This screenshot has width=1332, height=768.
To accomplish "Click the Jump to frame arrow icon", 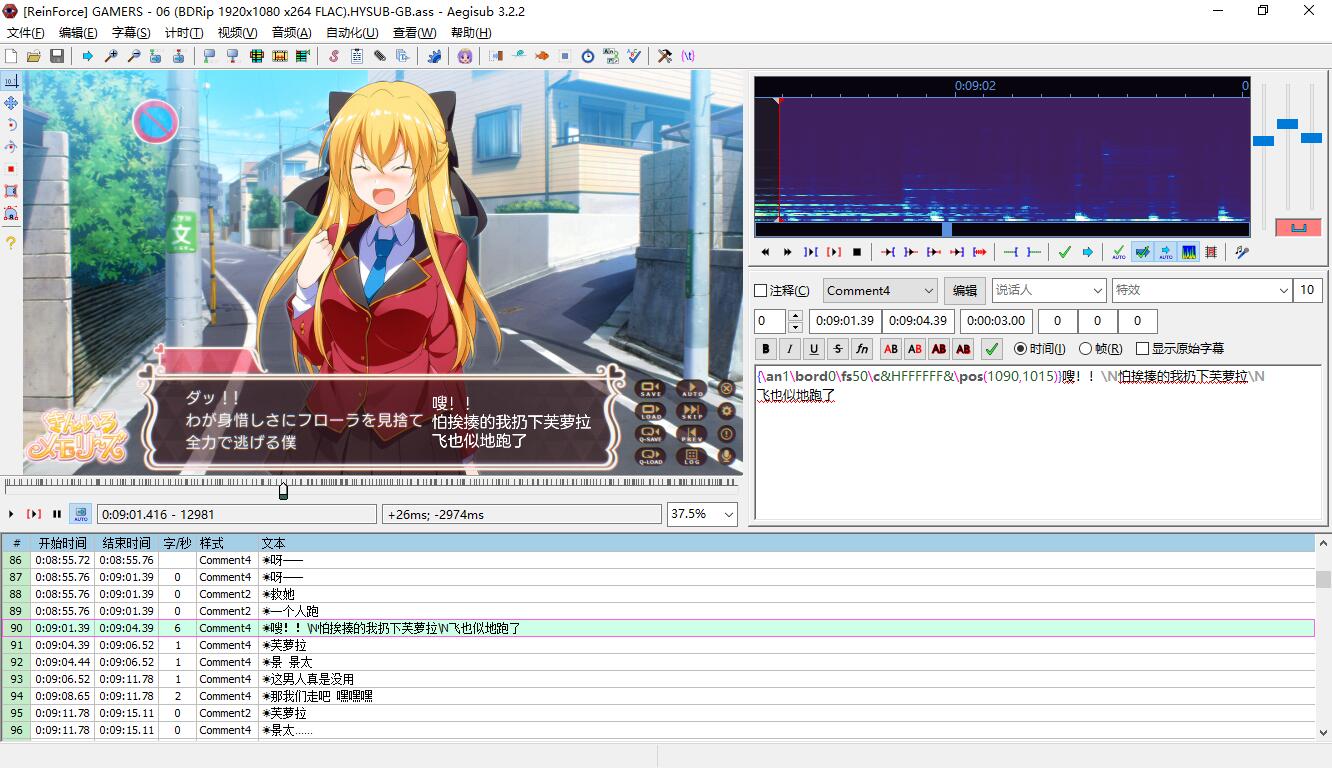I will (88, 56).
